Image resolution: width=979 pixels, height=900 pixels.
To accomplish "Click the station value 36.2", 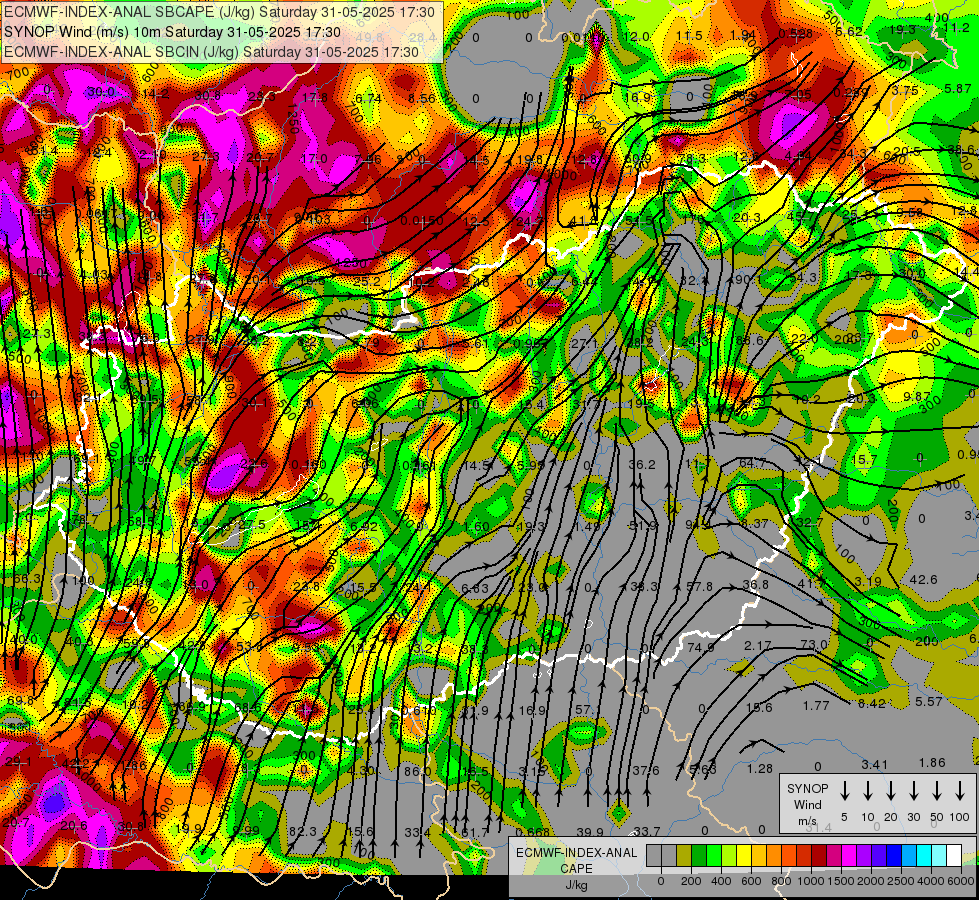I will point(642,465).
